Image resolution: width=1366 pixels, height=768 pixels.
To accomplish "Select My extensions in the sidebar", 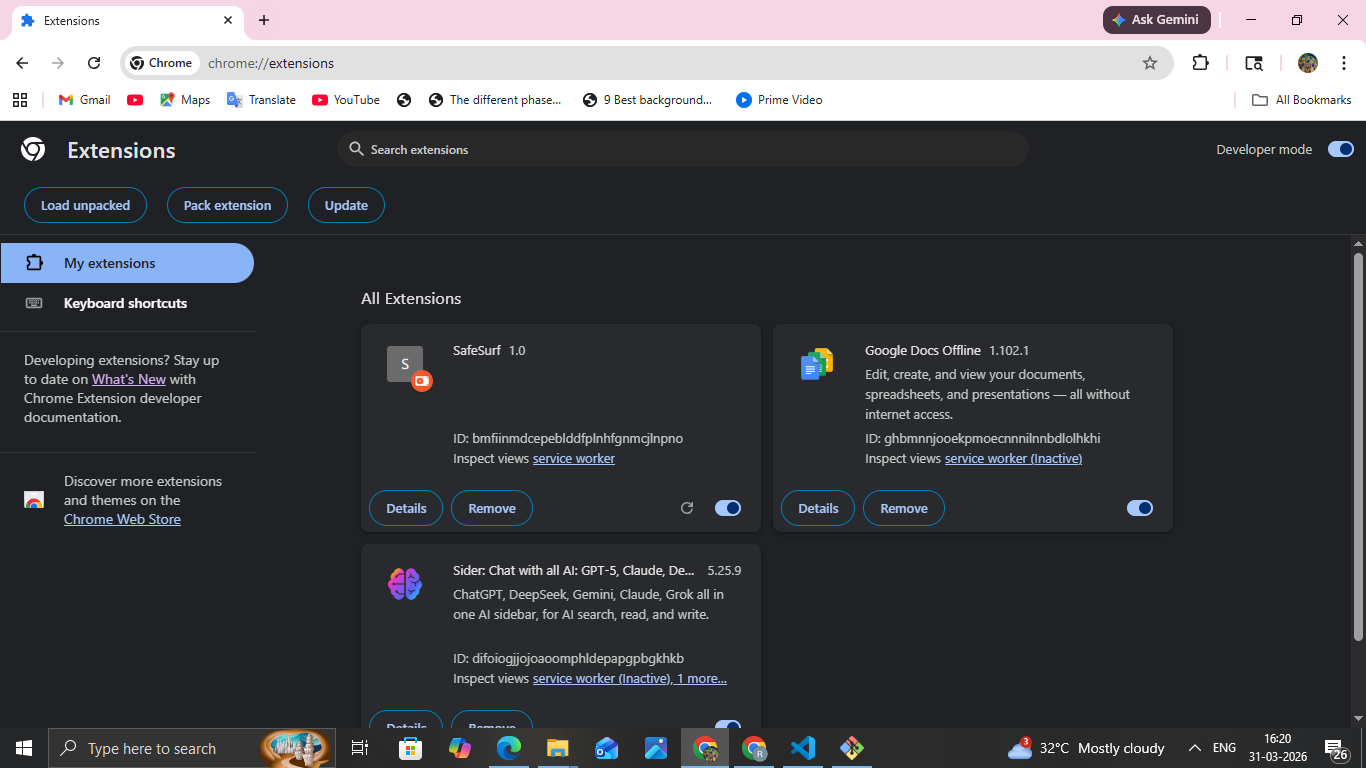I will coord(127,263).
